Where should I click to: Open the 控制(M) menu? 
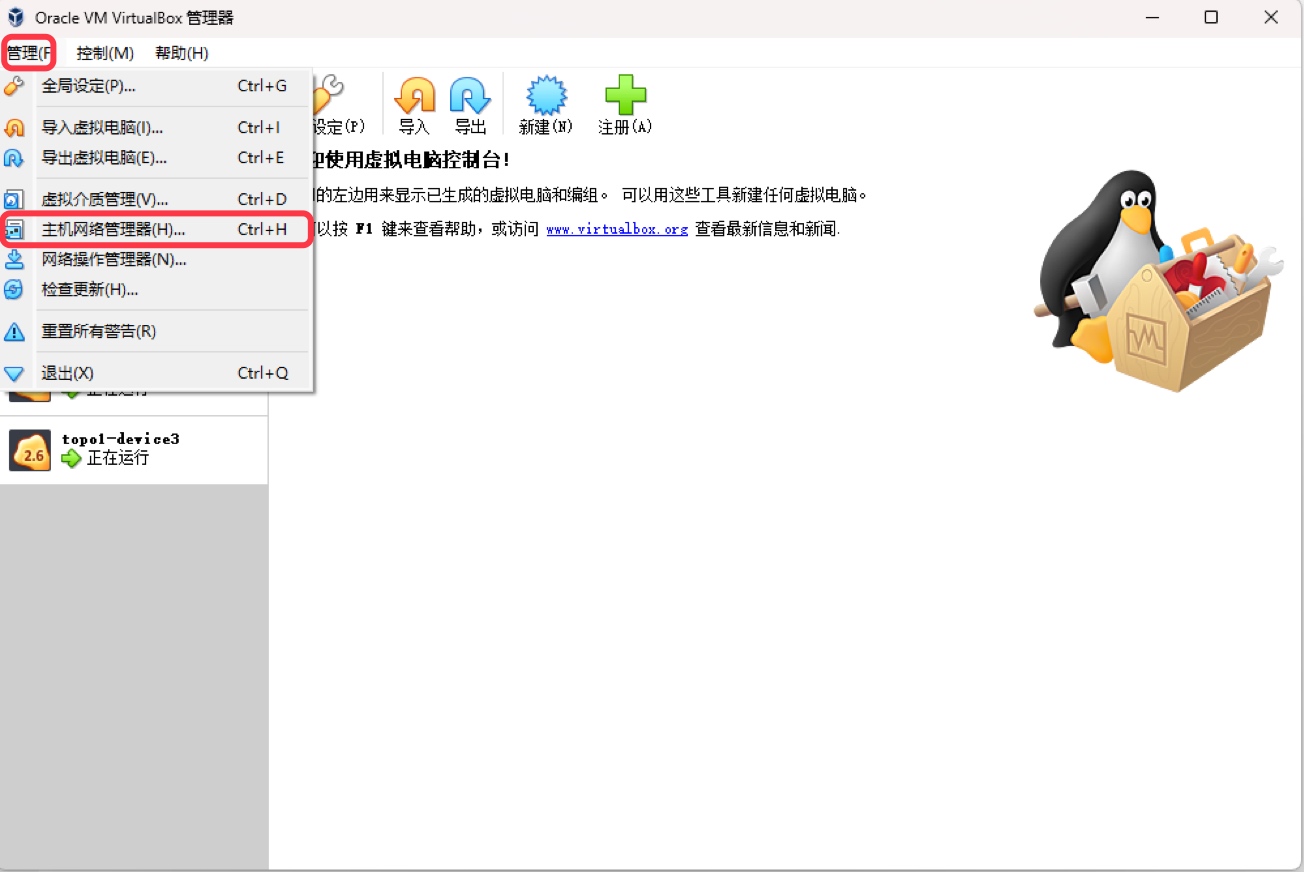pyautogui.click(x=105, y=53)
